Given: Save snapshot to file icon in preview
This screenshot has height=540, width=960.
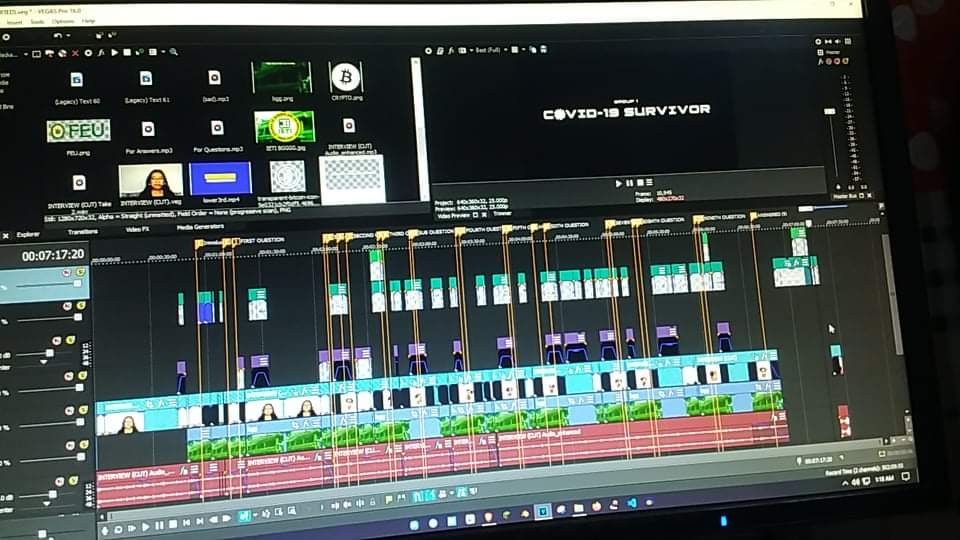Looking at the screenshot, I should (544, 50).
